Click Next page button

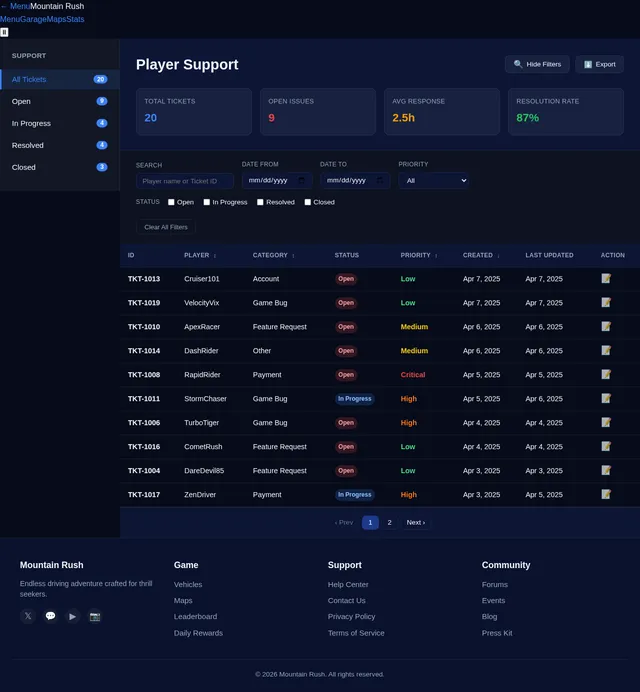click(x=416, y=523)
